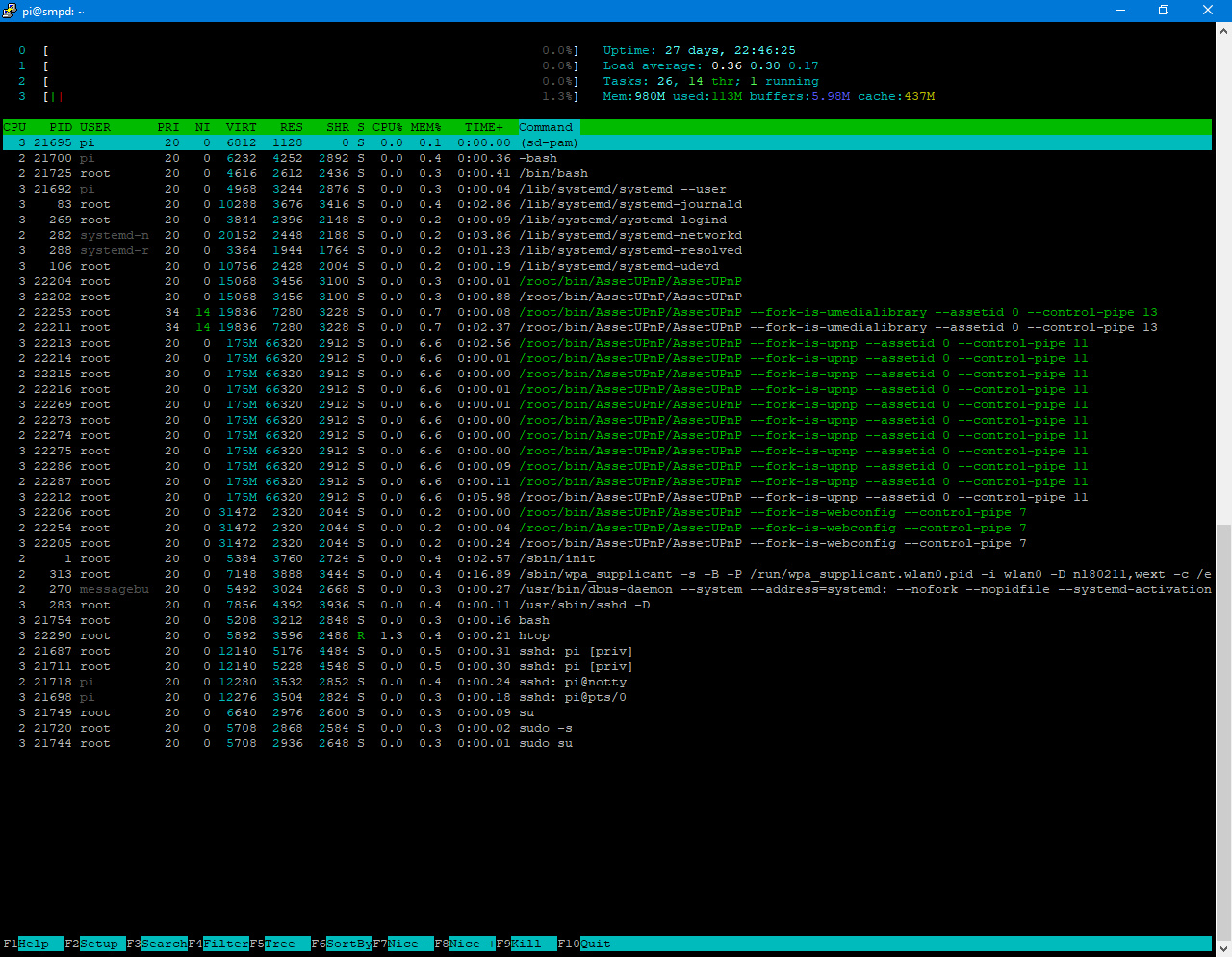
Task: Select the htop process row
Action: [607, 635]
